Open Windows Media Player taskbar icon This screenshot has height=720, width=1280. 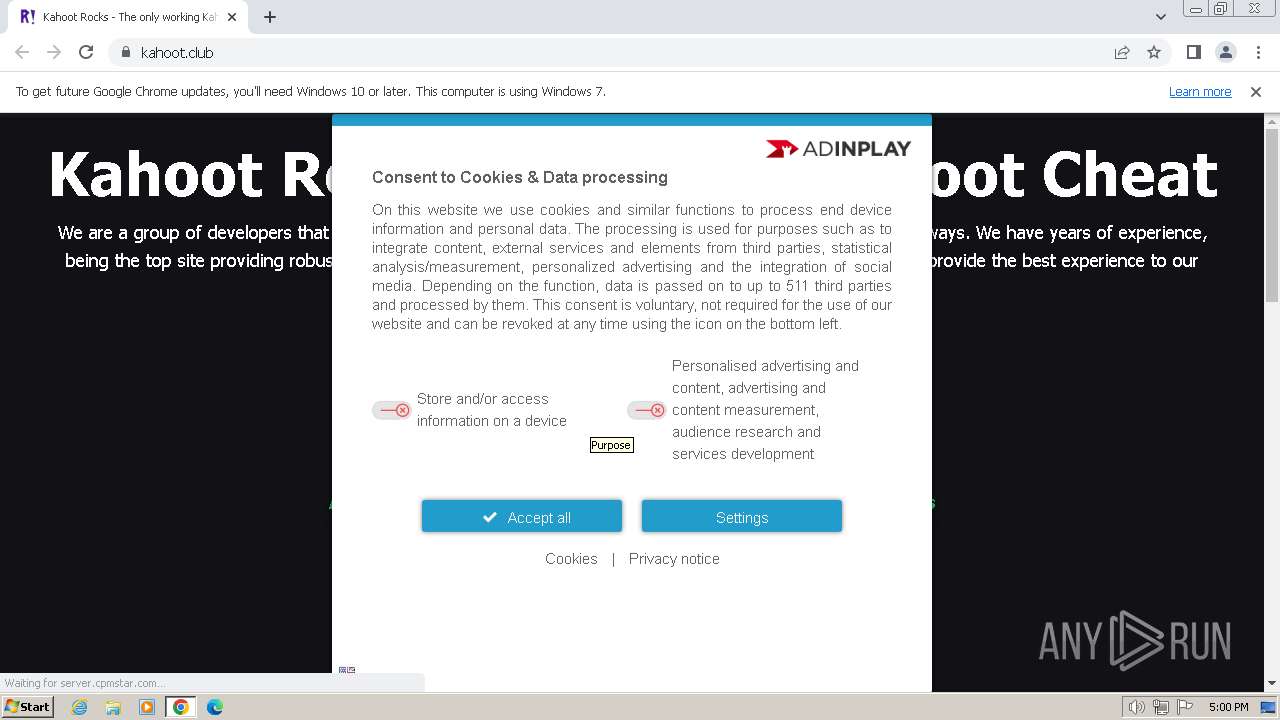point(147,707)
